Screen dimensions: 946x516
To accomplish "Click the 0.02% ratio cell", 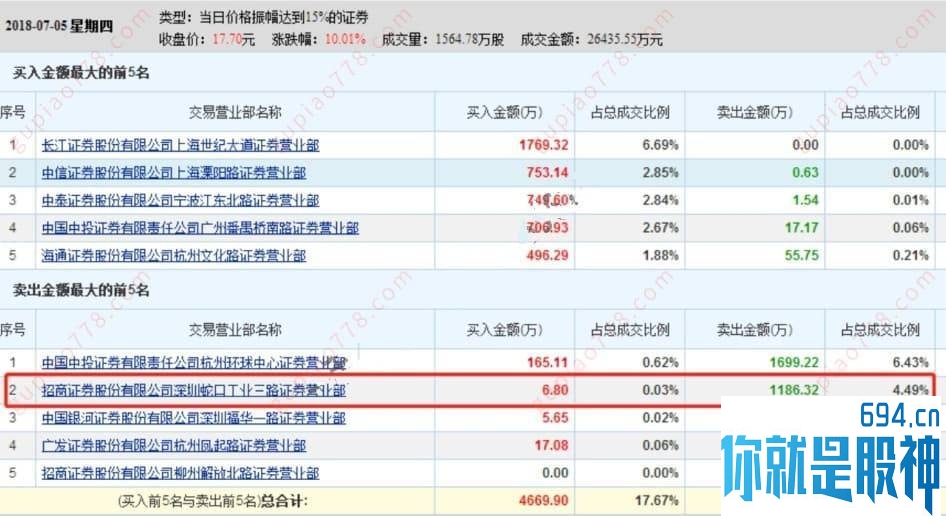I will point(660,418).
